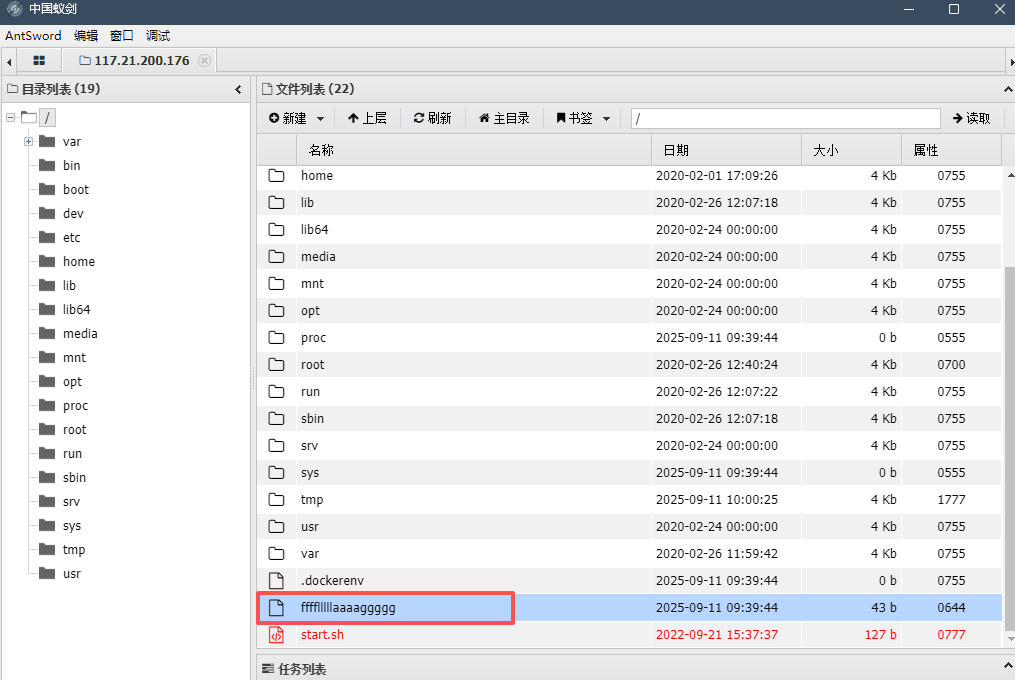The height and width of the screenshot is (680, 1015).
Task: Click the .dockerenv file icon
Action: 277,580
